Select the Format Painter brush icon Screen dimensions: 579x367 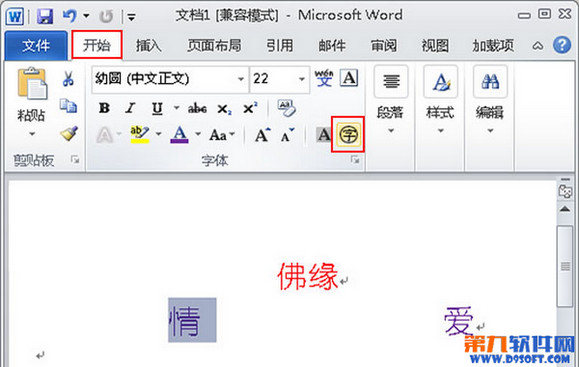[x=69, y=133]
